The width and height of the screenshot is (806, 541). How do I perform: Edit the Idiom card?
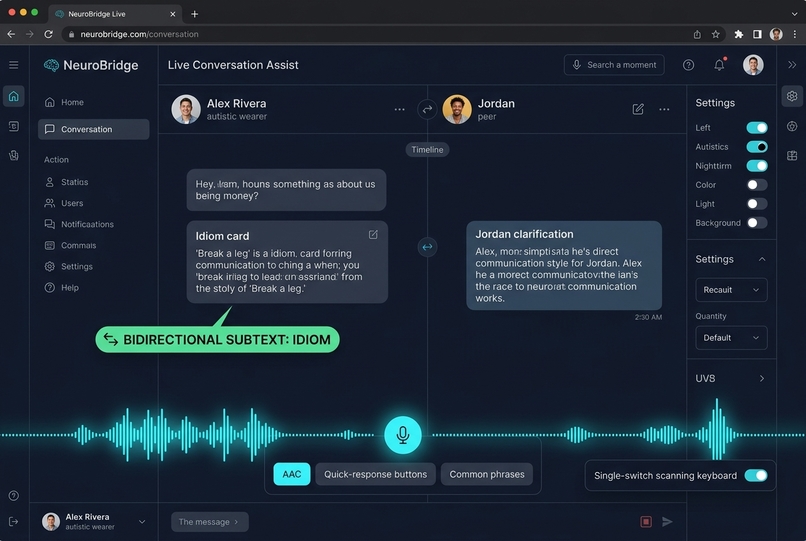click(373, 235)
